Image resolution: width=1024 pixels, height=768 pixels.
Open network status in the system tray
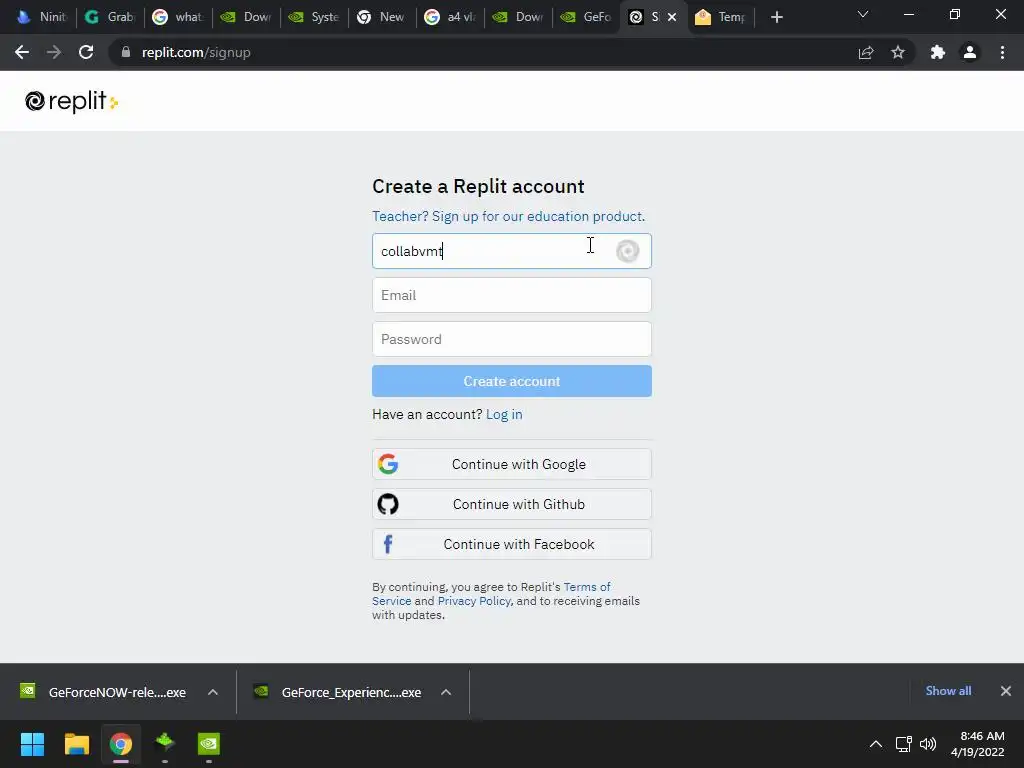(x=903, y=744)
